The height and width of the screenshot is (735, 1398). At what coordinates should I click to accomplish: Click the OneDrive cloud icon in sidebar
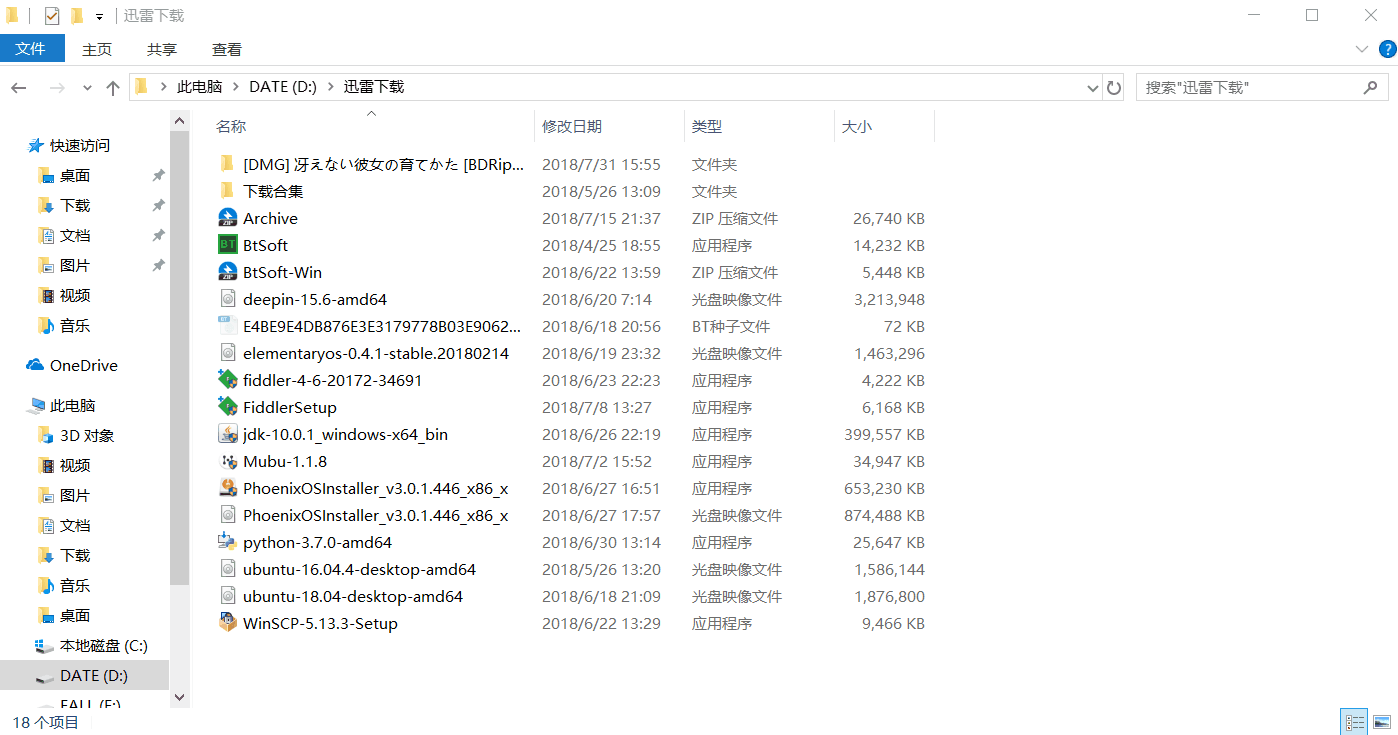tap(35, 365)
